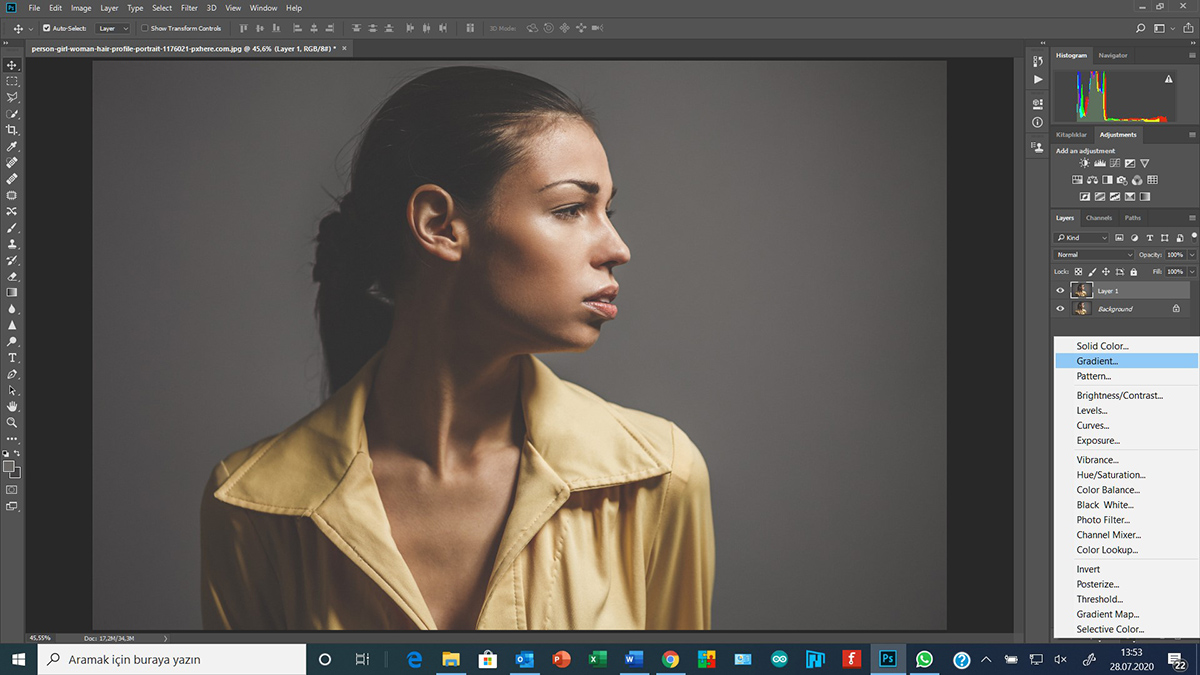Select the Hand tool
1200x675 pixels.
click(12, 406)
